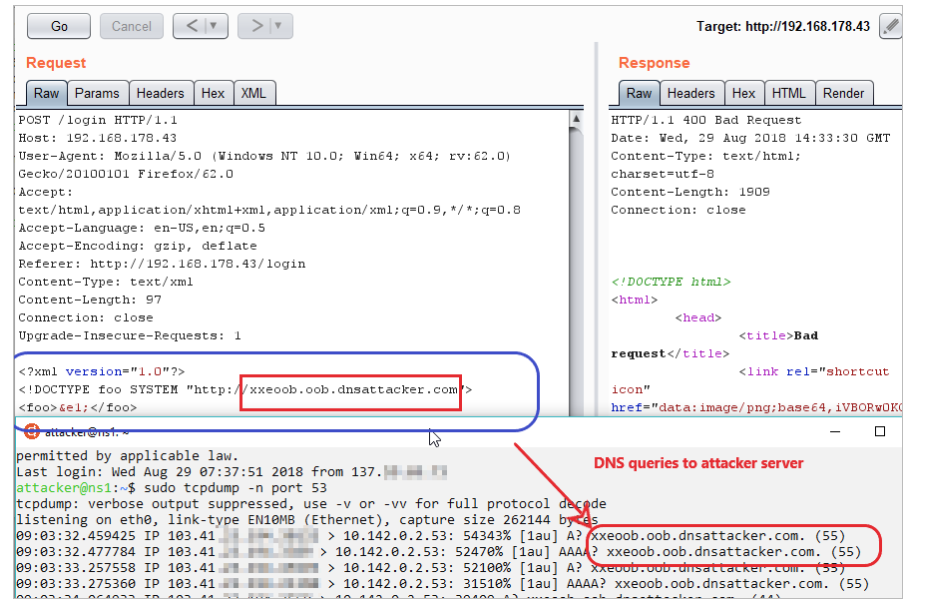Click the Go button

point(59,26)
